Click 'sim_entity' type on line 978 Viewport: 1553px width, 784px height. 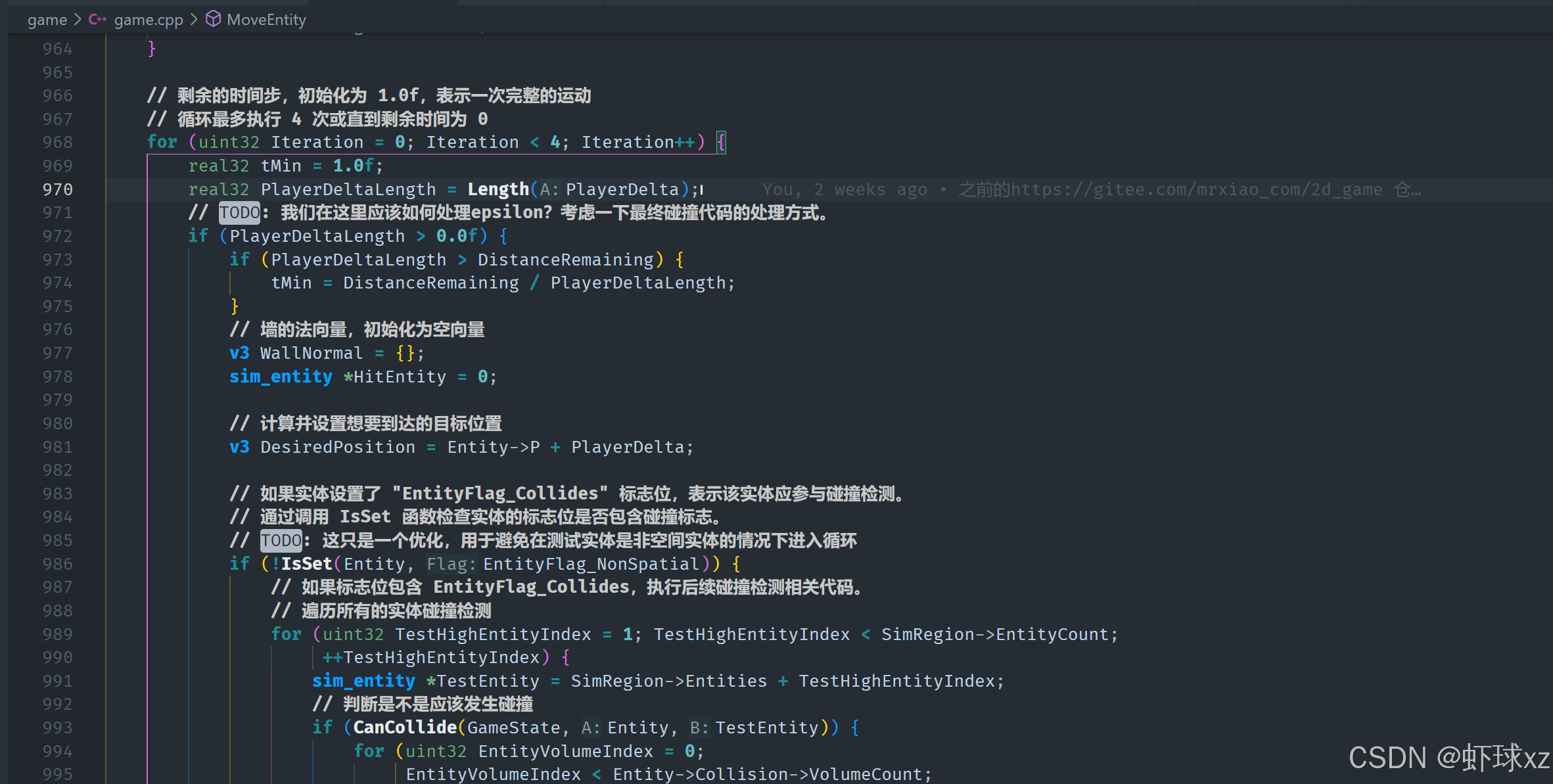[x=281, y=377]
